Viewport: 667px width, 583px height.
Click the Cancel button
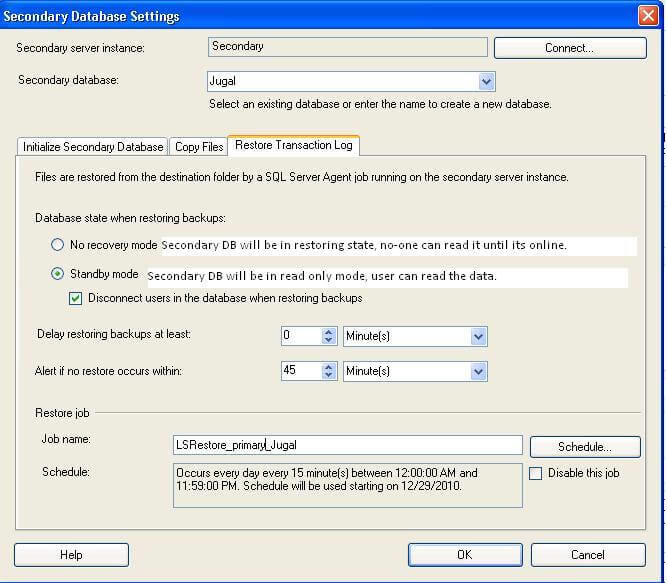pyautogui.click(x=588, y=555)
